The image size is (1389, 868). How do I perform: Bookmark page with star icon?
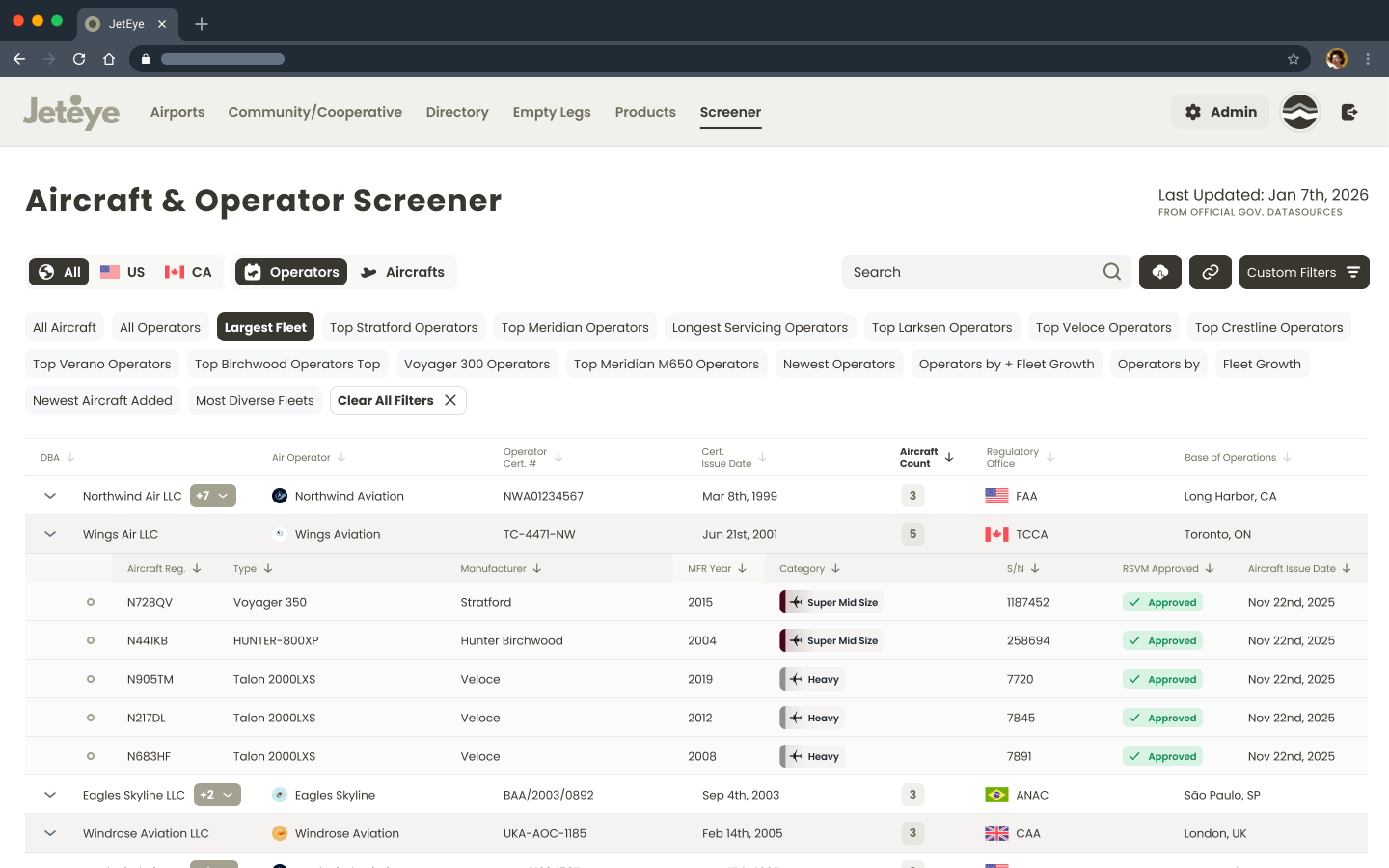point(1294,59)
